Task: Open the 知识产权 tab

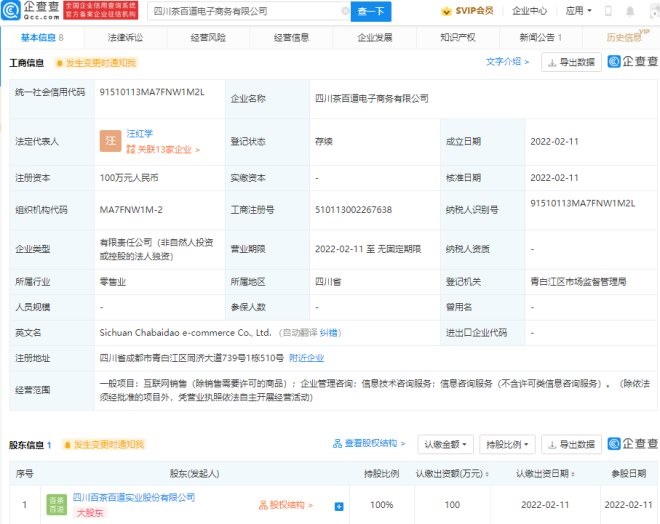Action: 458,37
